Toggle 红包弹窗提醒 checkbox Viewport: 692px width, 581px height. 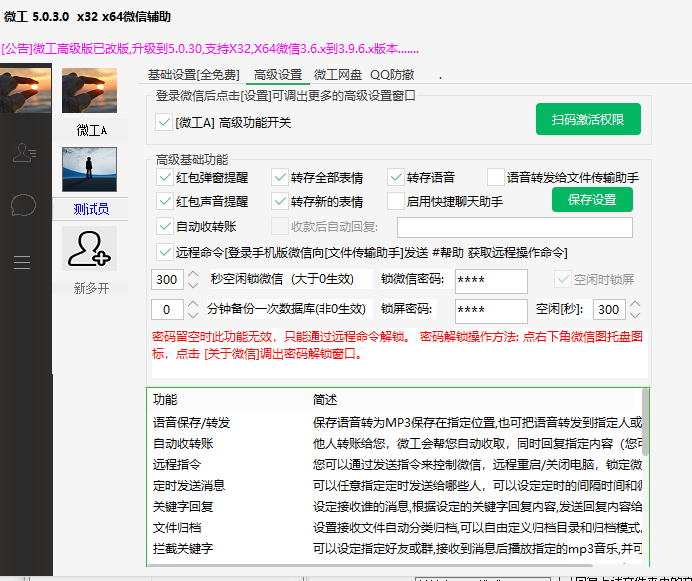click(x=165, y=177)
